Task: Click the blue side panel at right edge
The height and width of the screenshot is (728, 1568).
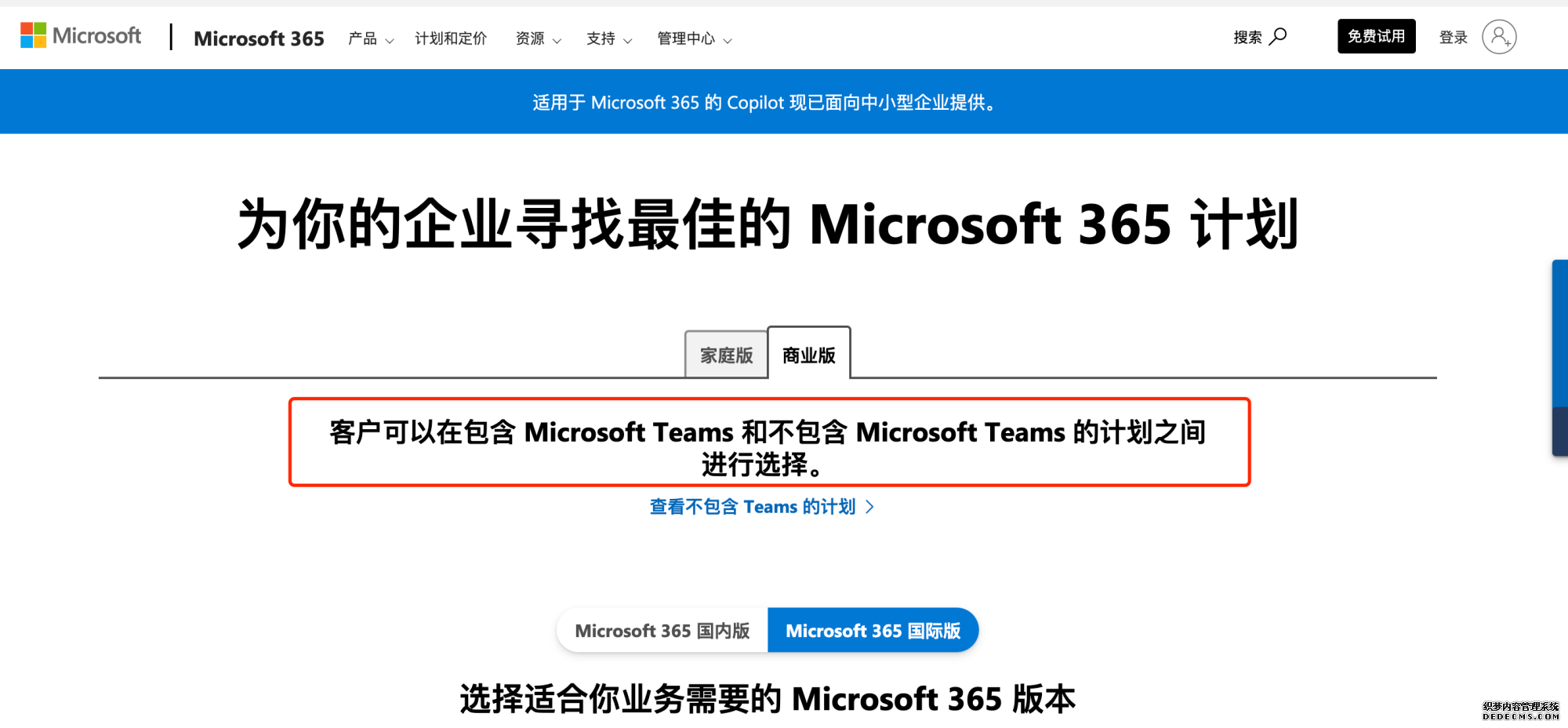Action: coord(1560,358)
